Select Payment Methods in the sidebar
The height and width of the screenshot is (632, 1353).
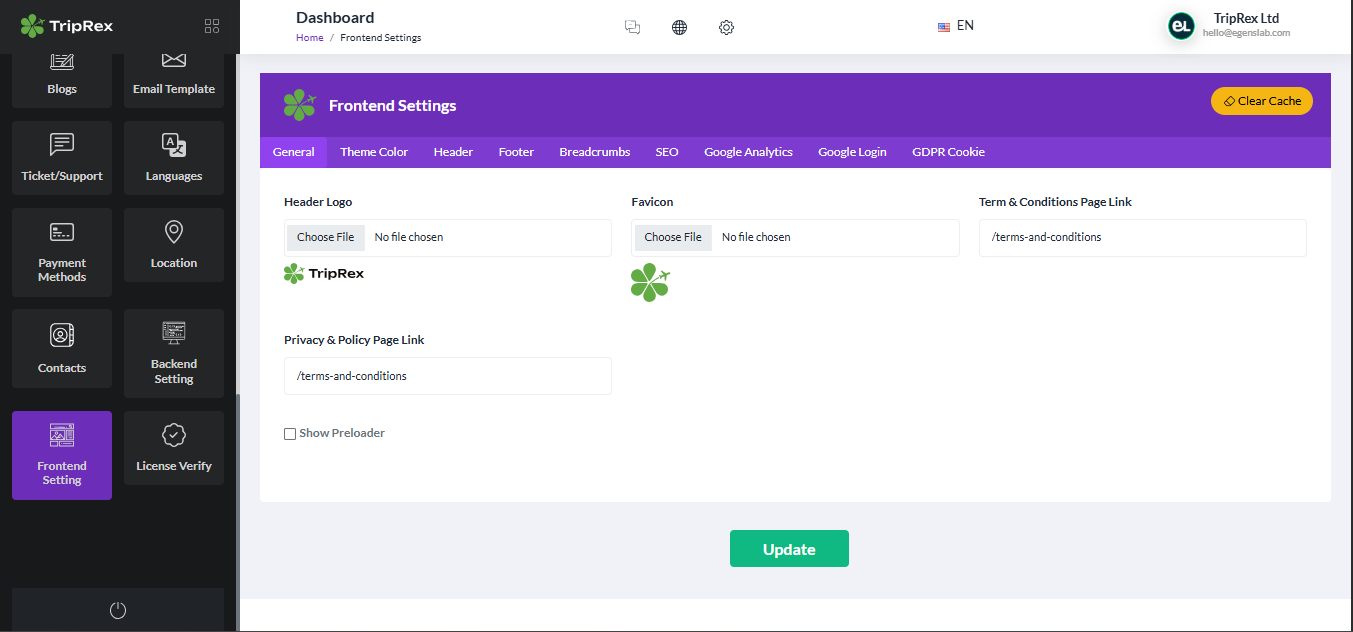61,252
